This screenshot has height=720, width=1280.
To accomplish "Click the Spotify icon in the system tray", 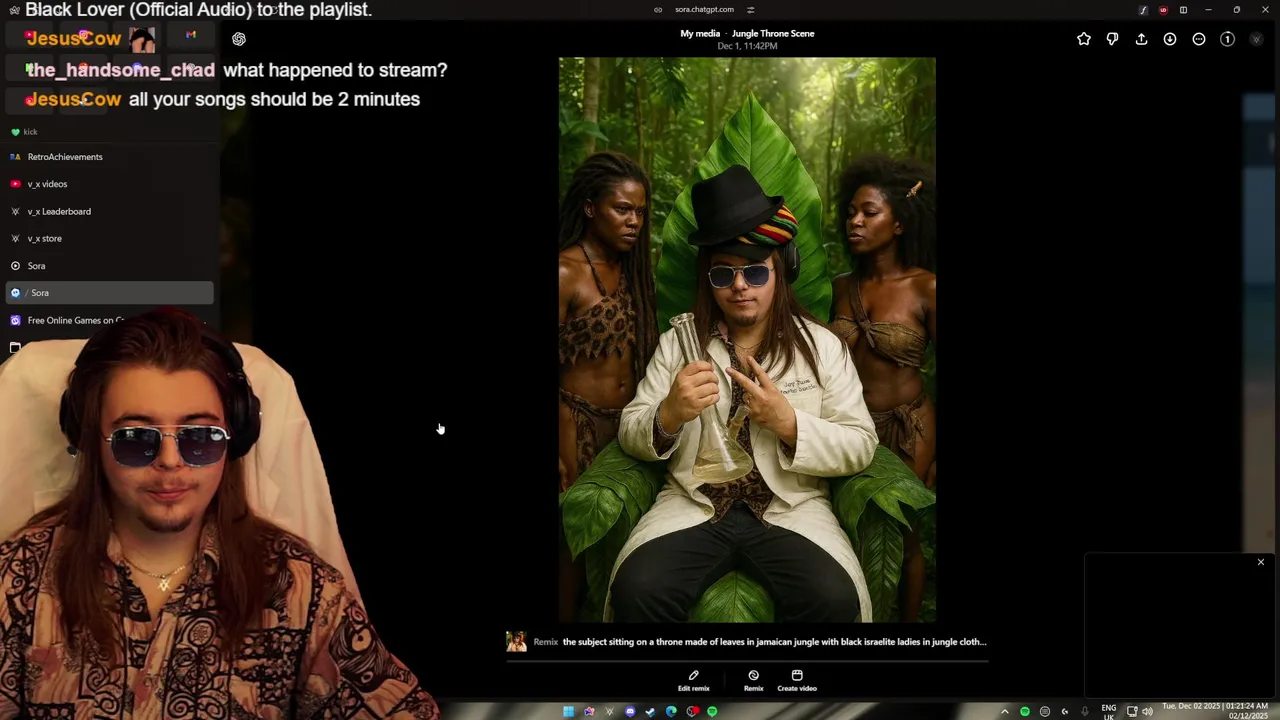I will 1025,711.
